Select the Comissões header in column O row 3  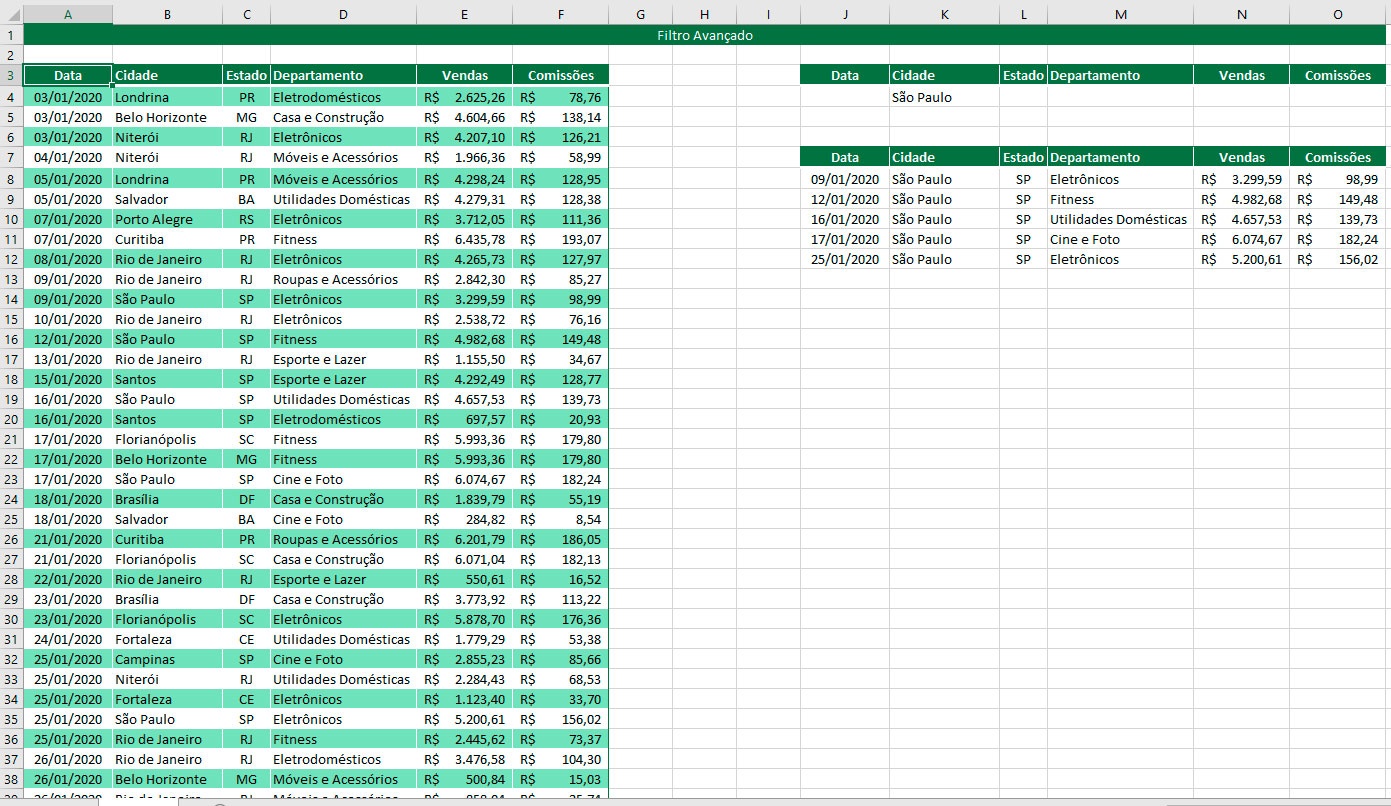(1338, 75)
